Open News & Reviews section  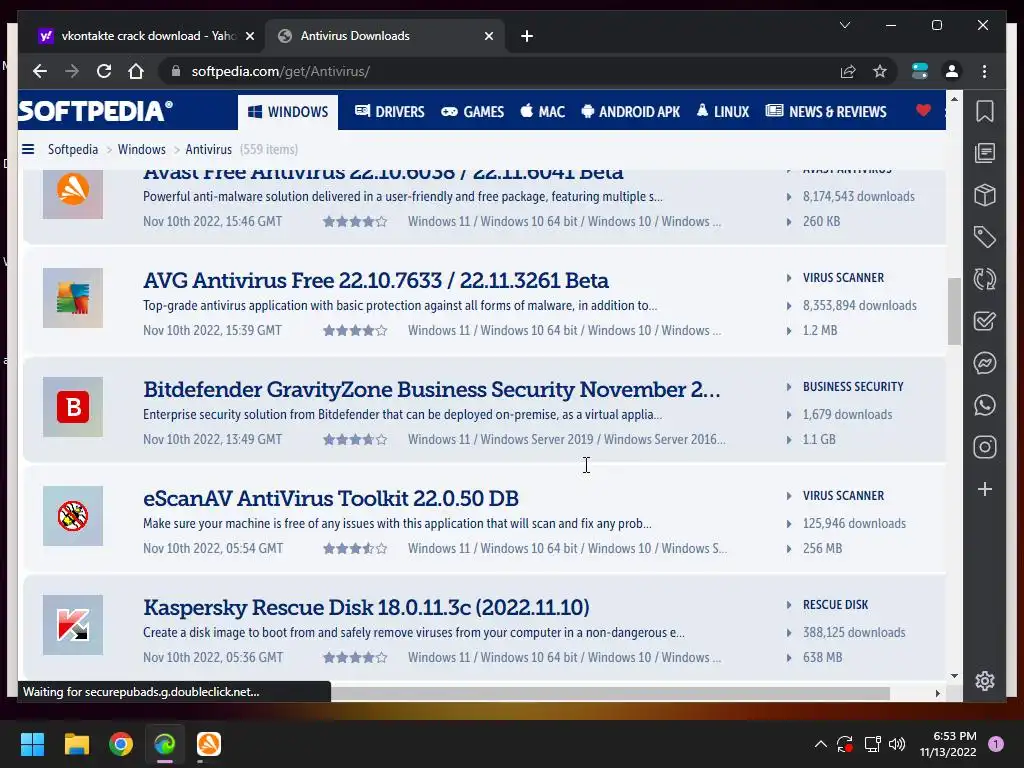point(826,112)
